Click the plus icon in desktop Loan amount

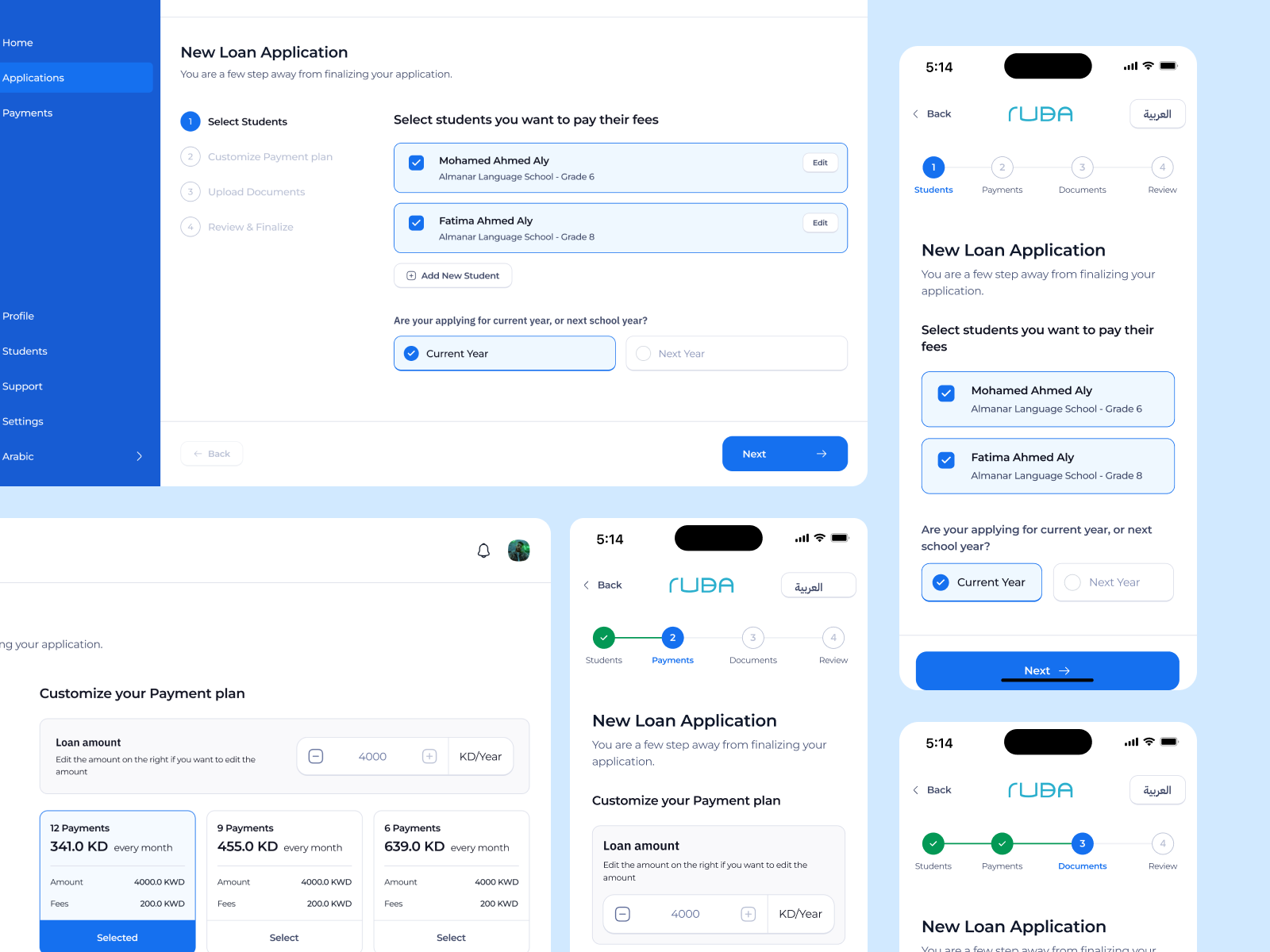[429, 756]
